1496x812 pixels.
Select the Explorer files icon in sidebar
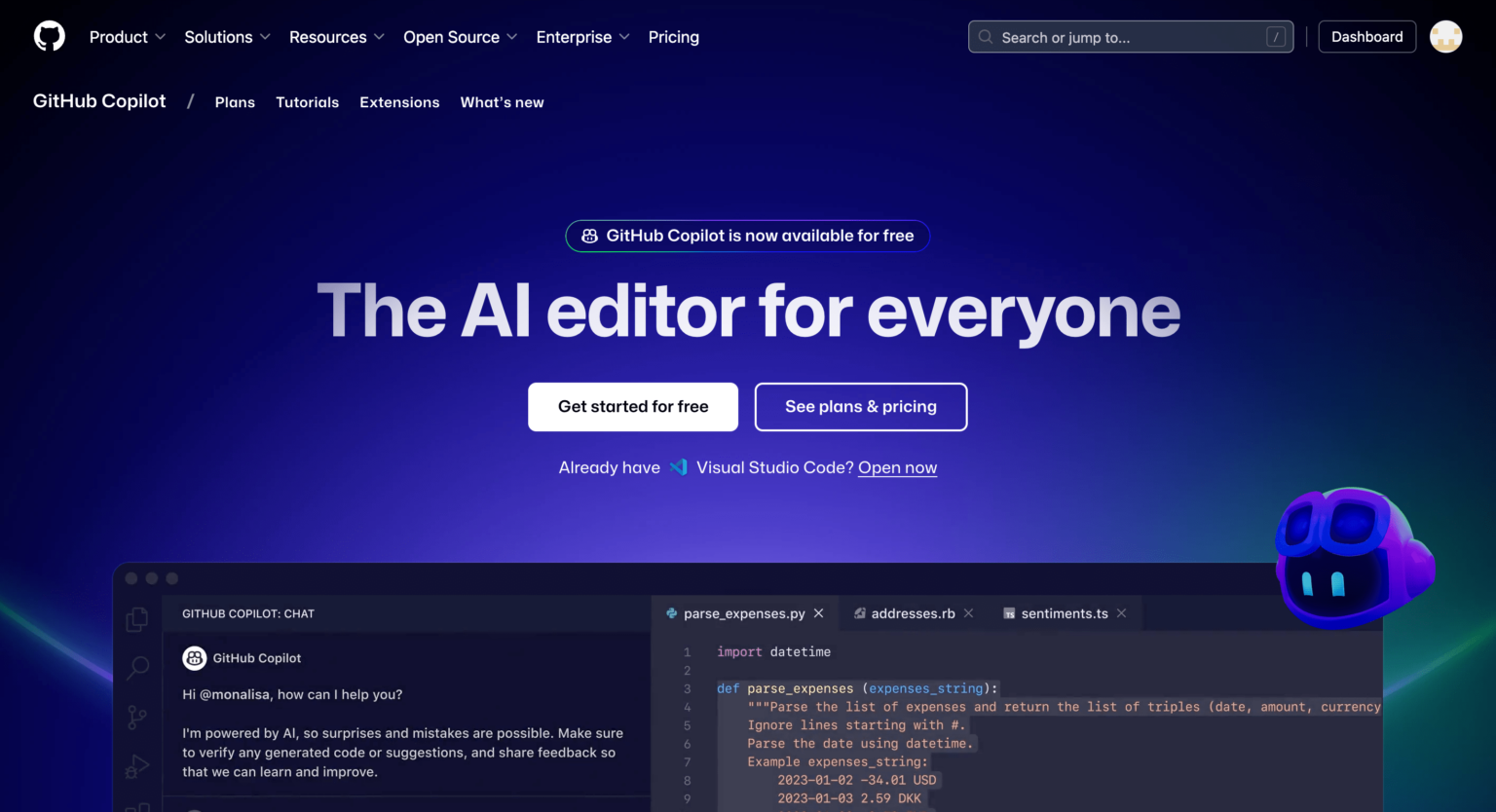pyautogui.click(x=137, y=619)
